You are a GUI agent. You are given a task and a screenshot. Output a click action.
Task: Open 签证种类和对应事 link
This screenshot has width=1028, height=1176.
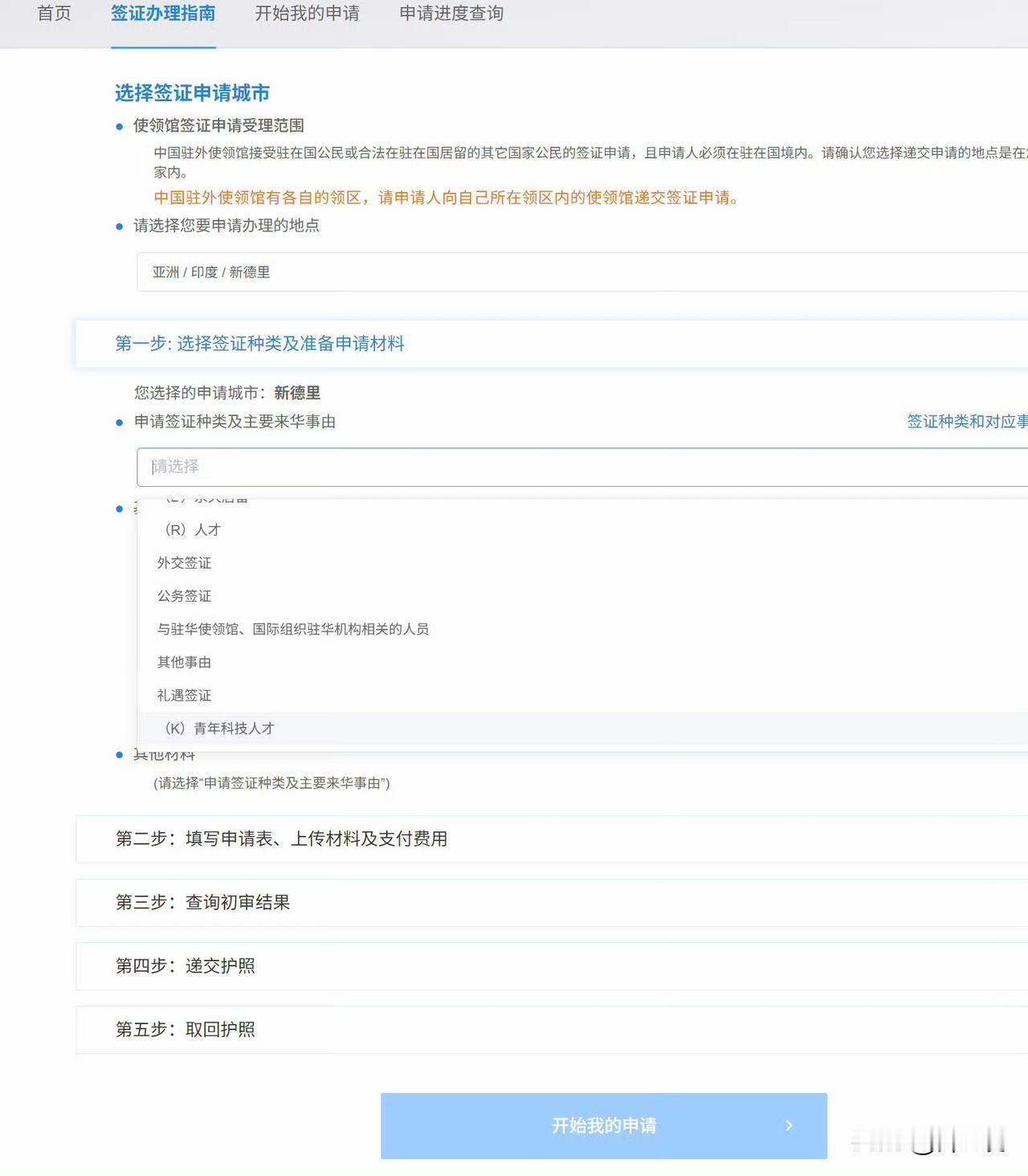click(967, 422)
